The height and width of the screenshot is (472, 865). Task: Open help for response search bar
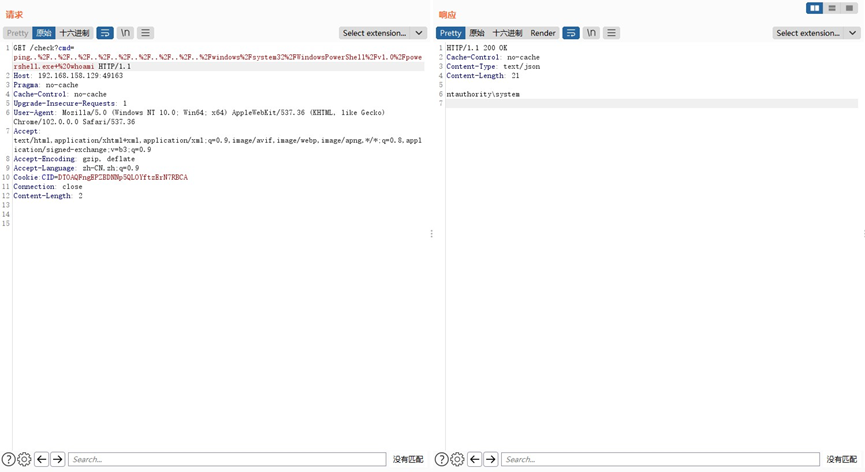pyautogui.click(x=441, y=459)
